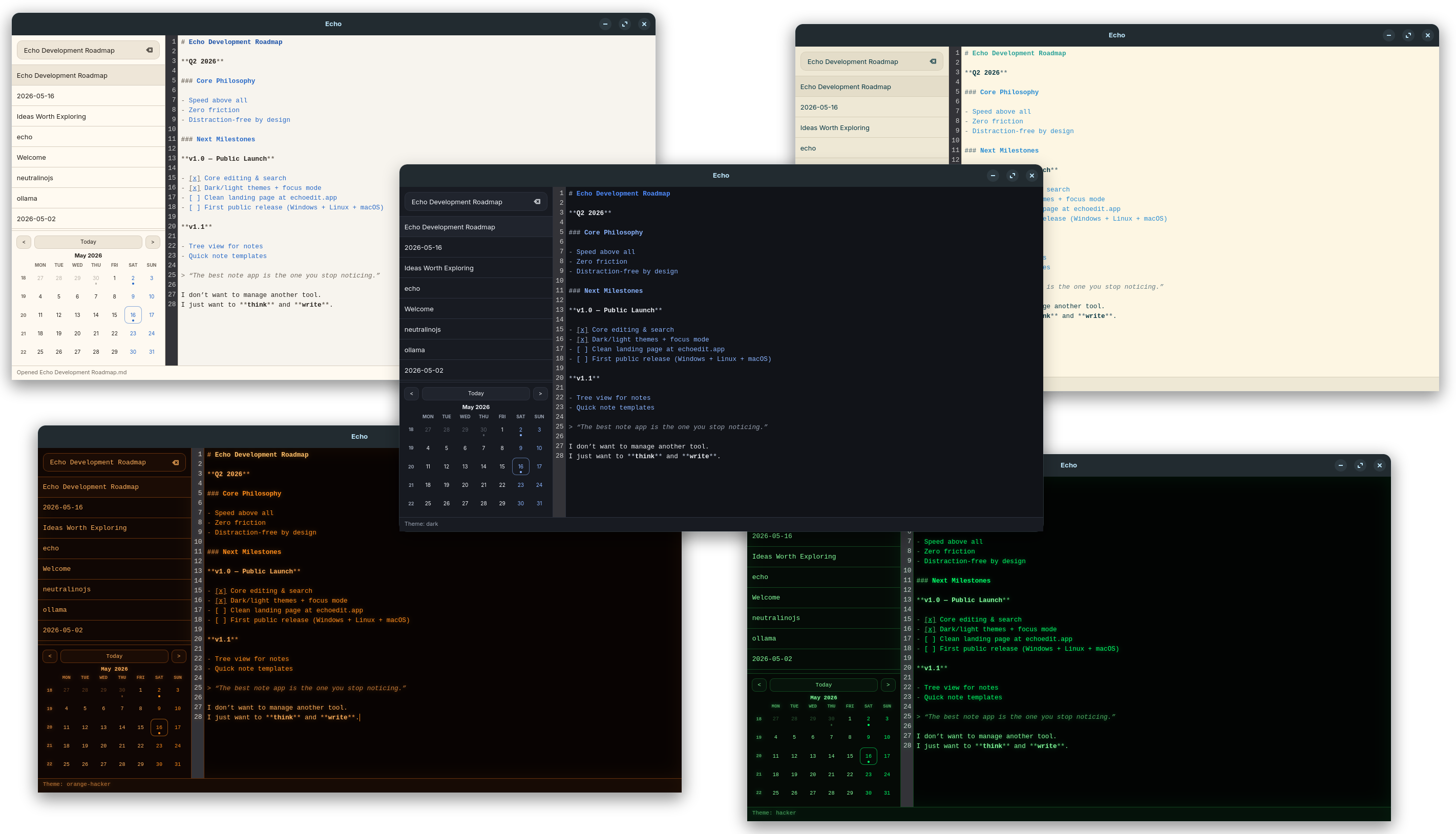Toggle Clean landing page checkbox in light editor

[x=195, y=198]
